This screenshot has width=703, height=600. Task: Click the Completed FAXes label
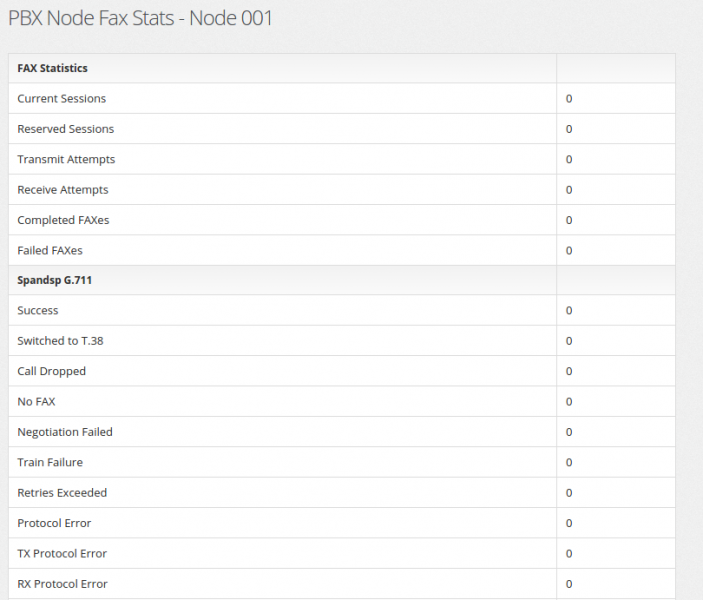coord(63,220)
